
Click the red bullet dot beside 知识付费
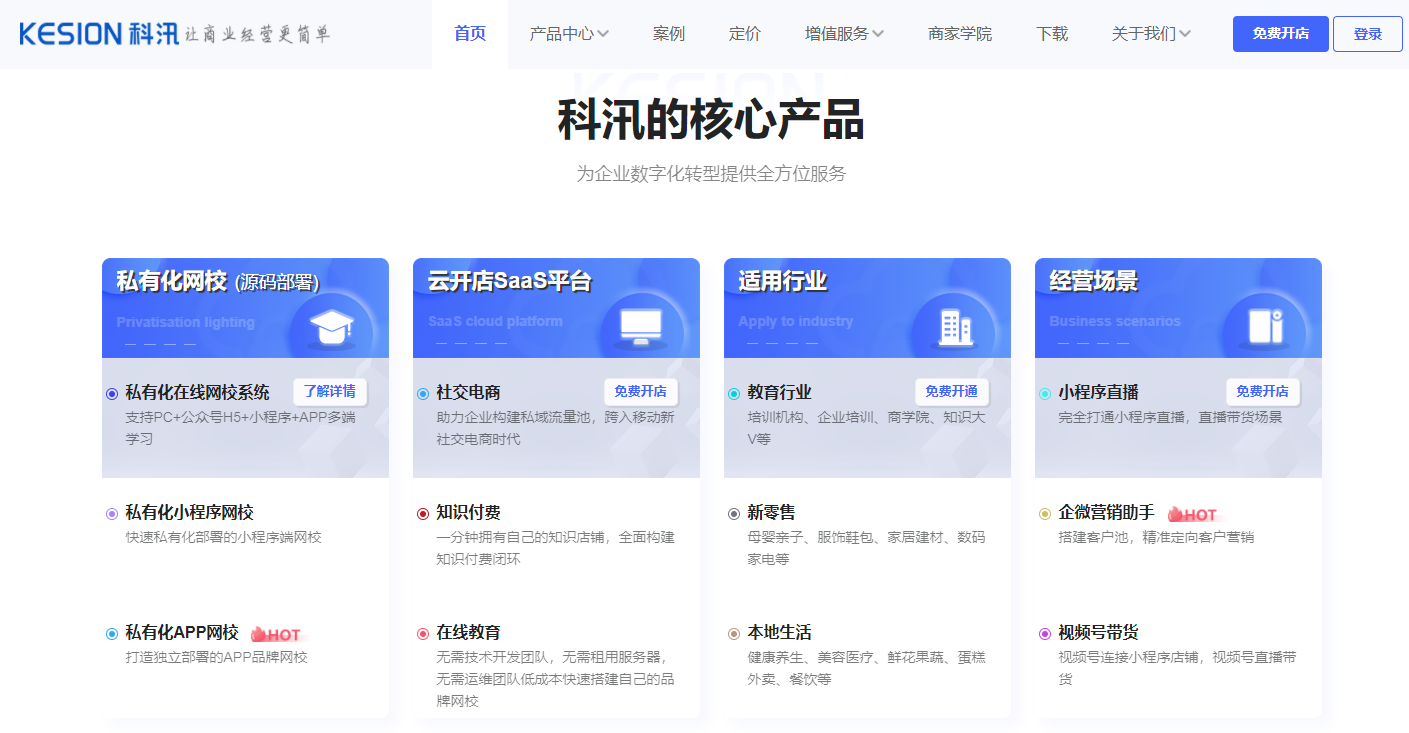423,513
